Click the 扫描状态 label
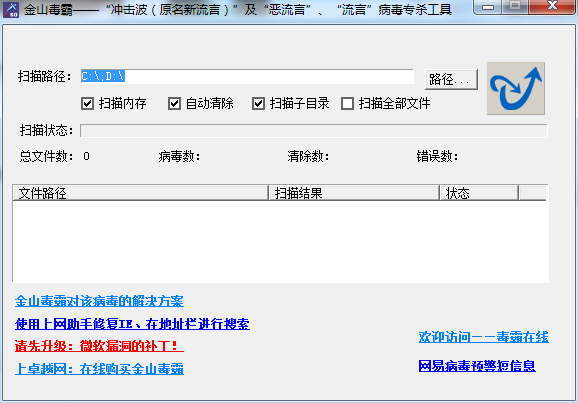This screenshot has width=578, height=403. point(46,131)
